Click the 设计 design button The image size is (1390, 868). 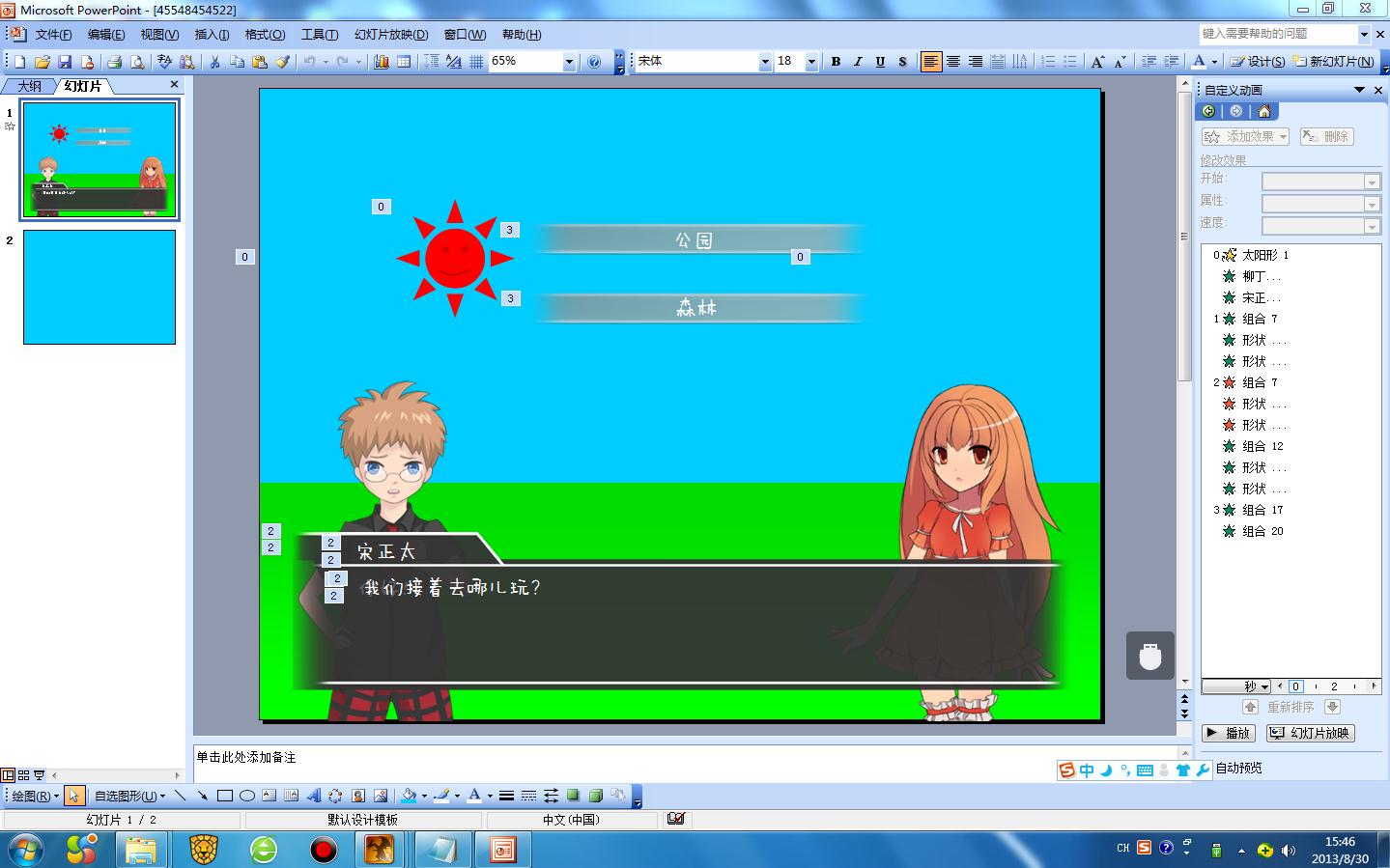[1257, 62]
